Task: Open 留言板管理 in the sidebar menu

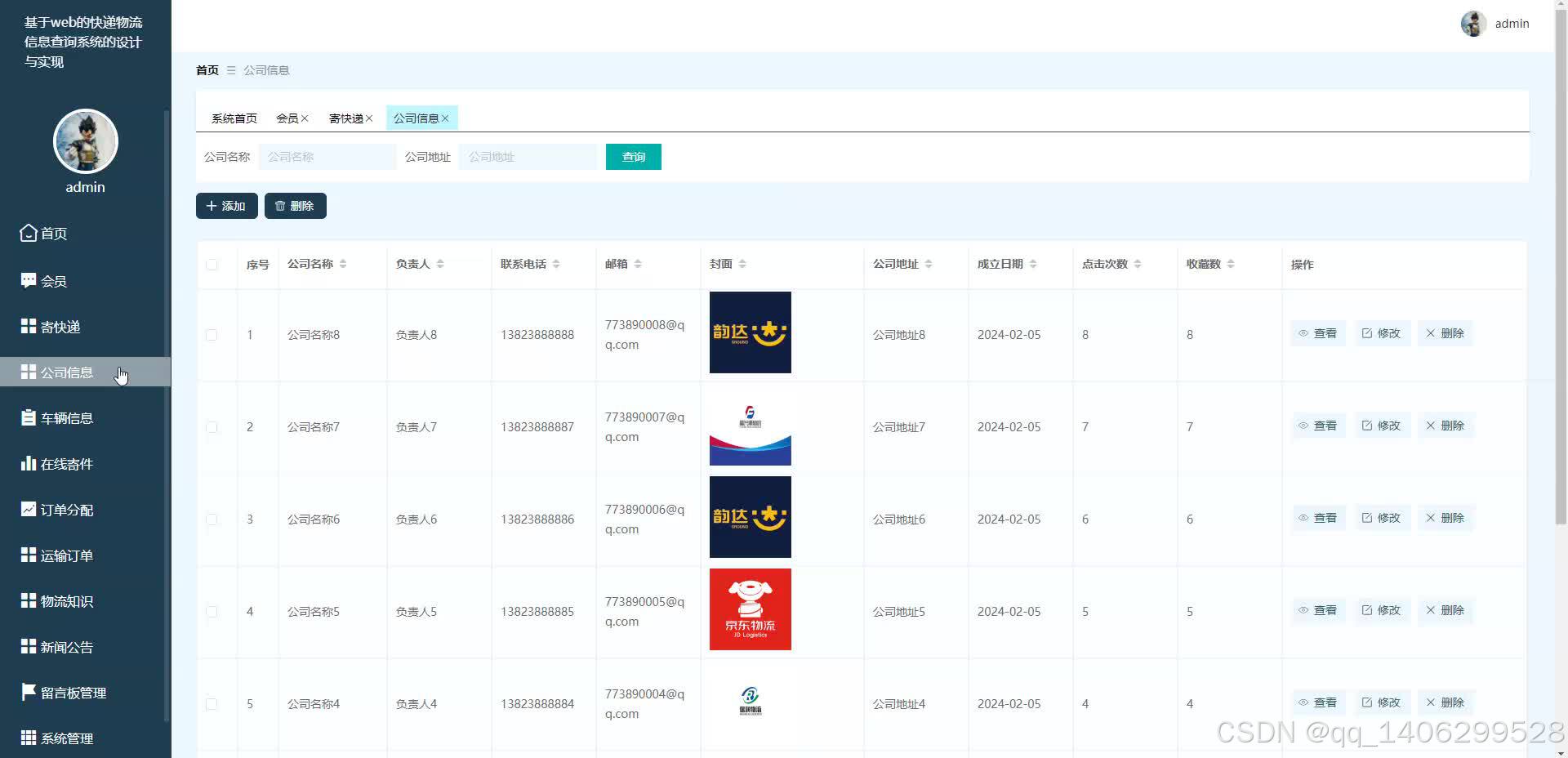Action: tap(85, 692)
